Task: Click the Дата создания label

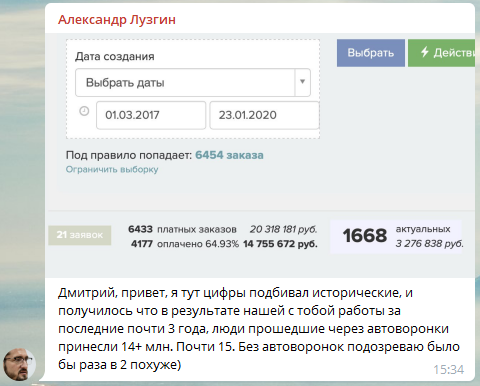Action: pos(115,56)
